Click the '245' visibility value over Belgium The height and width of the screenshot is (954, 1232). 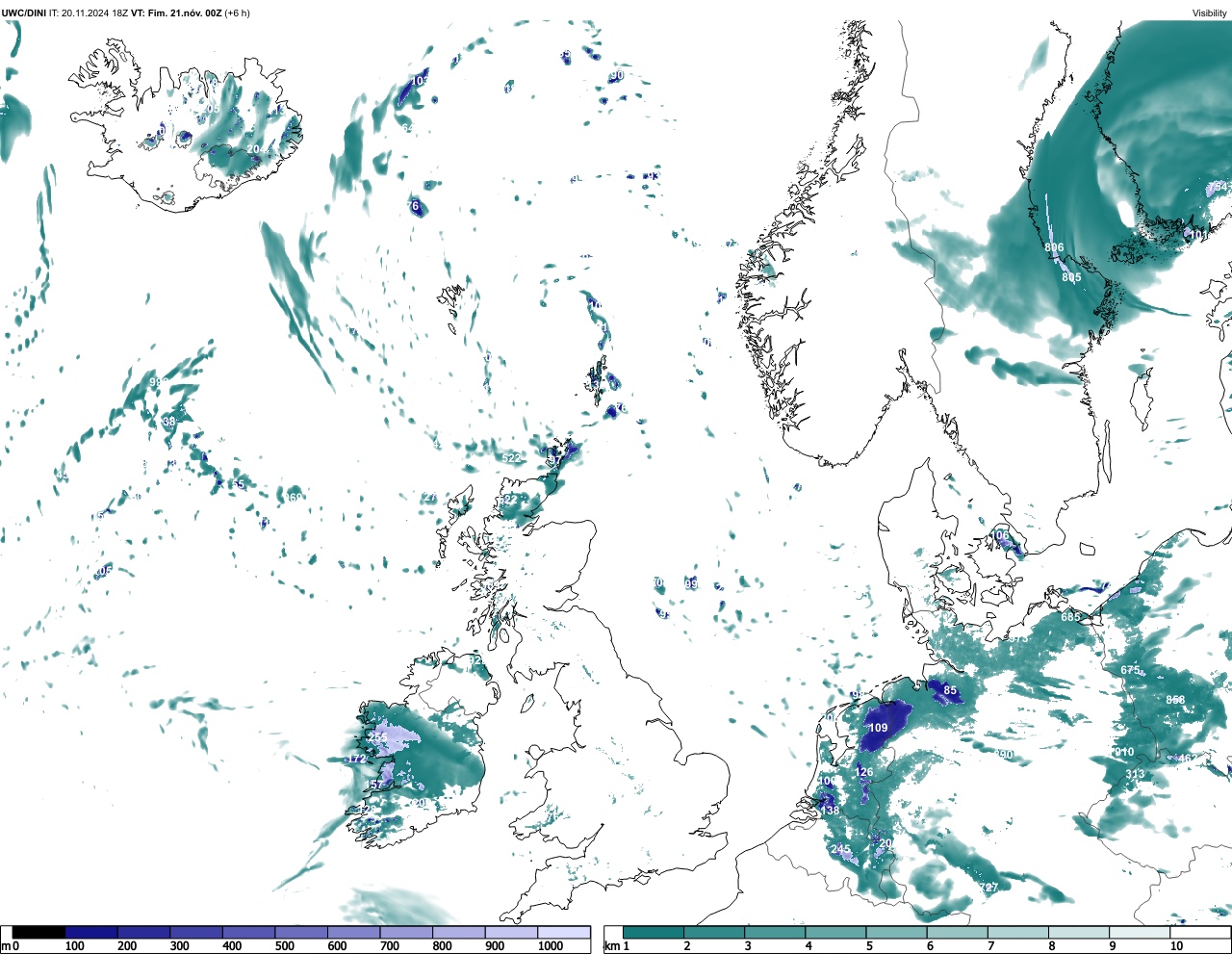[x=840, y=850]
